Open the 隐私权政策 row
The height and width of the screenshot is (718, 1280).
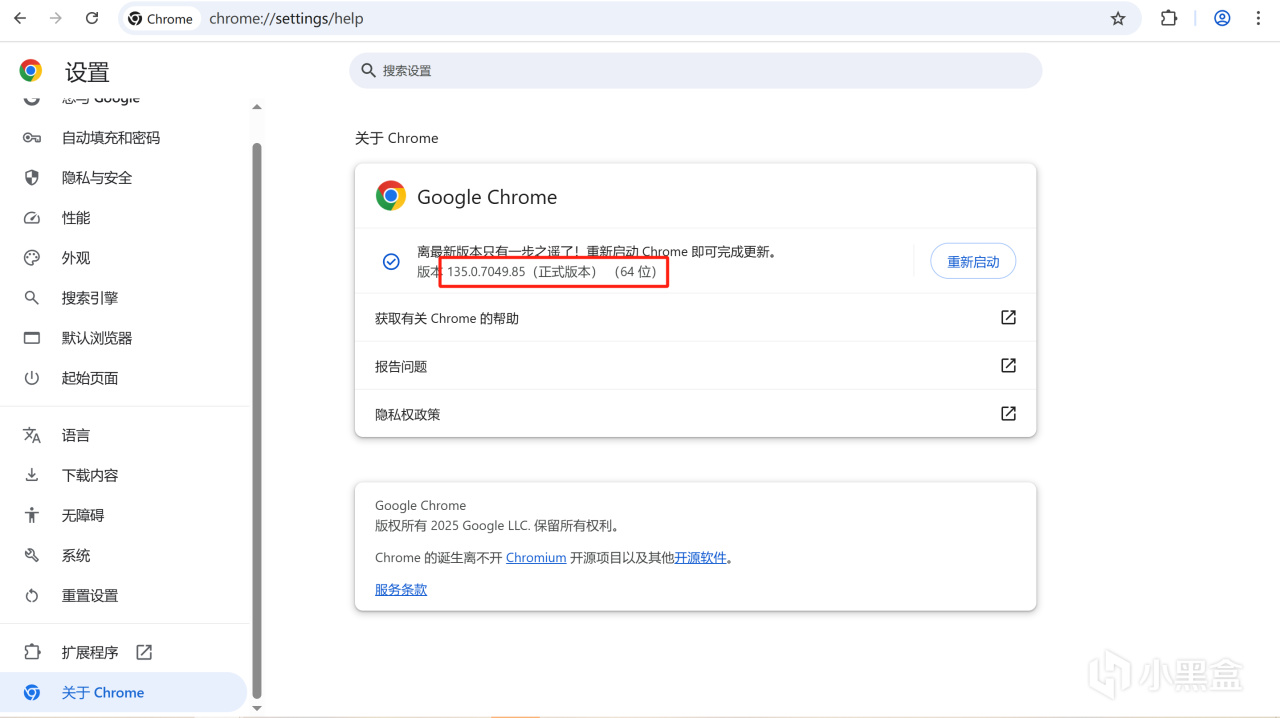[x=695, y=414]
